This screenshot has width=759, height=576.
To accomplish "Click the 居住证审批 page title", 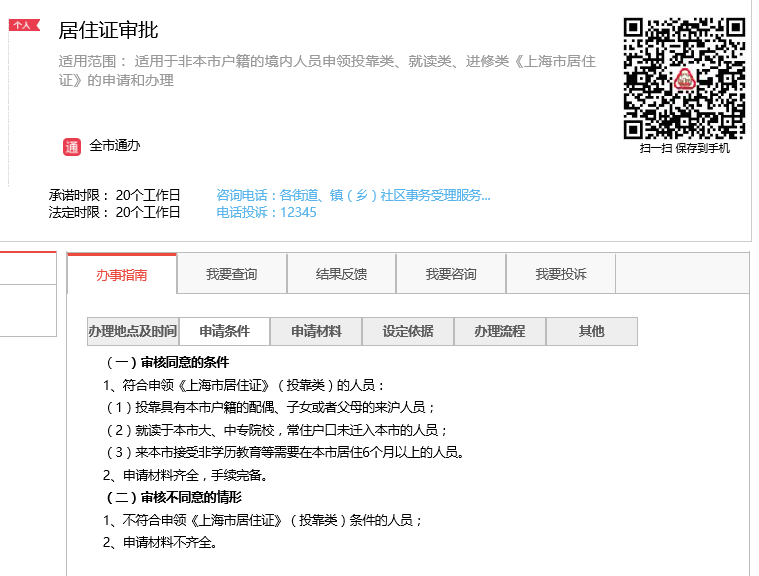I will tap(108, 30).
